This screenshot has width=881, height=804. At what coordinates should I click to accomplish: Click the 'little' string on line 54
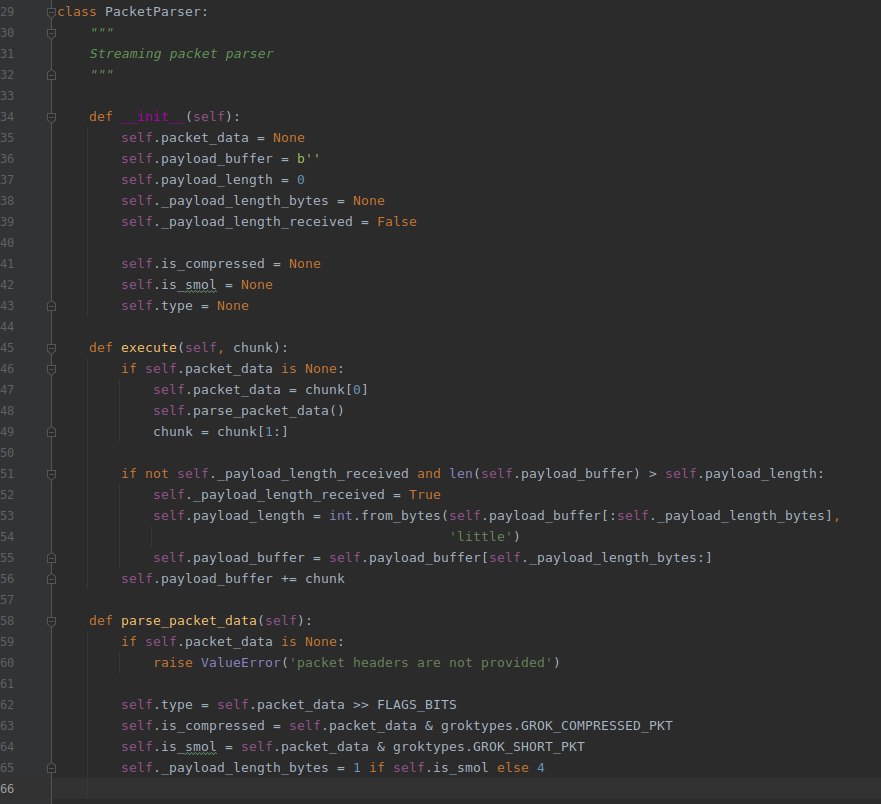[x=481, y=537]
